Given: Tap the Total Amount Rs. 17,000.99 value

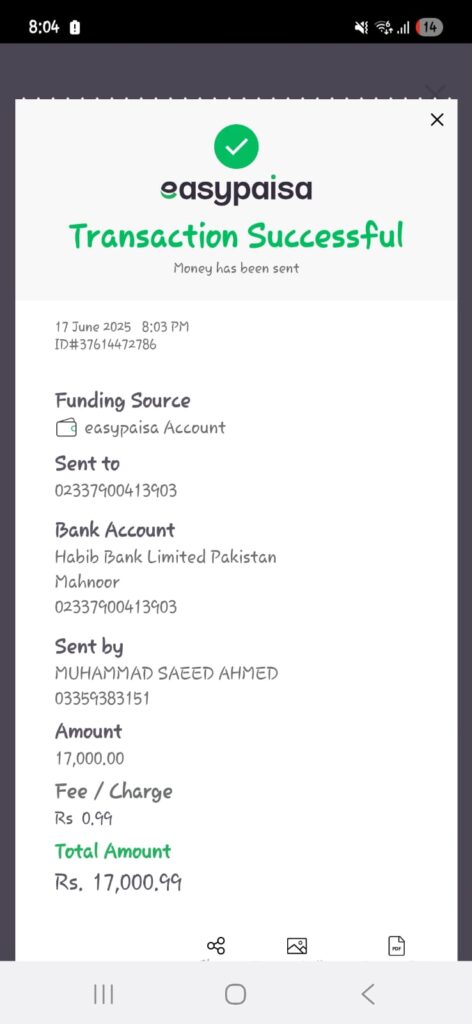Looking at the screenshot, I should tap(118, 883).
